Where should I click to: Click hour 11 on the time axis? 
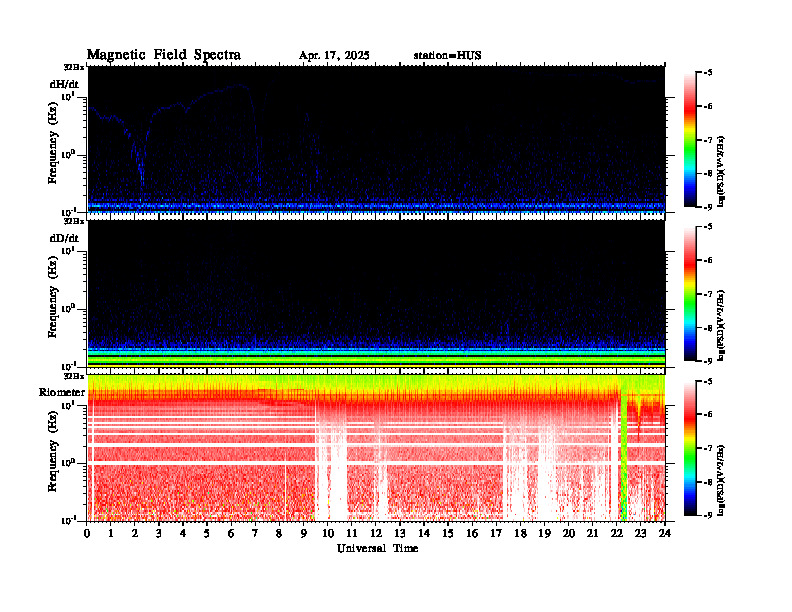(x=352, y=533)
